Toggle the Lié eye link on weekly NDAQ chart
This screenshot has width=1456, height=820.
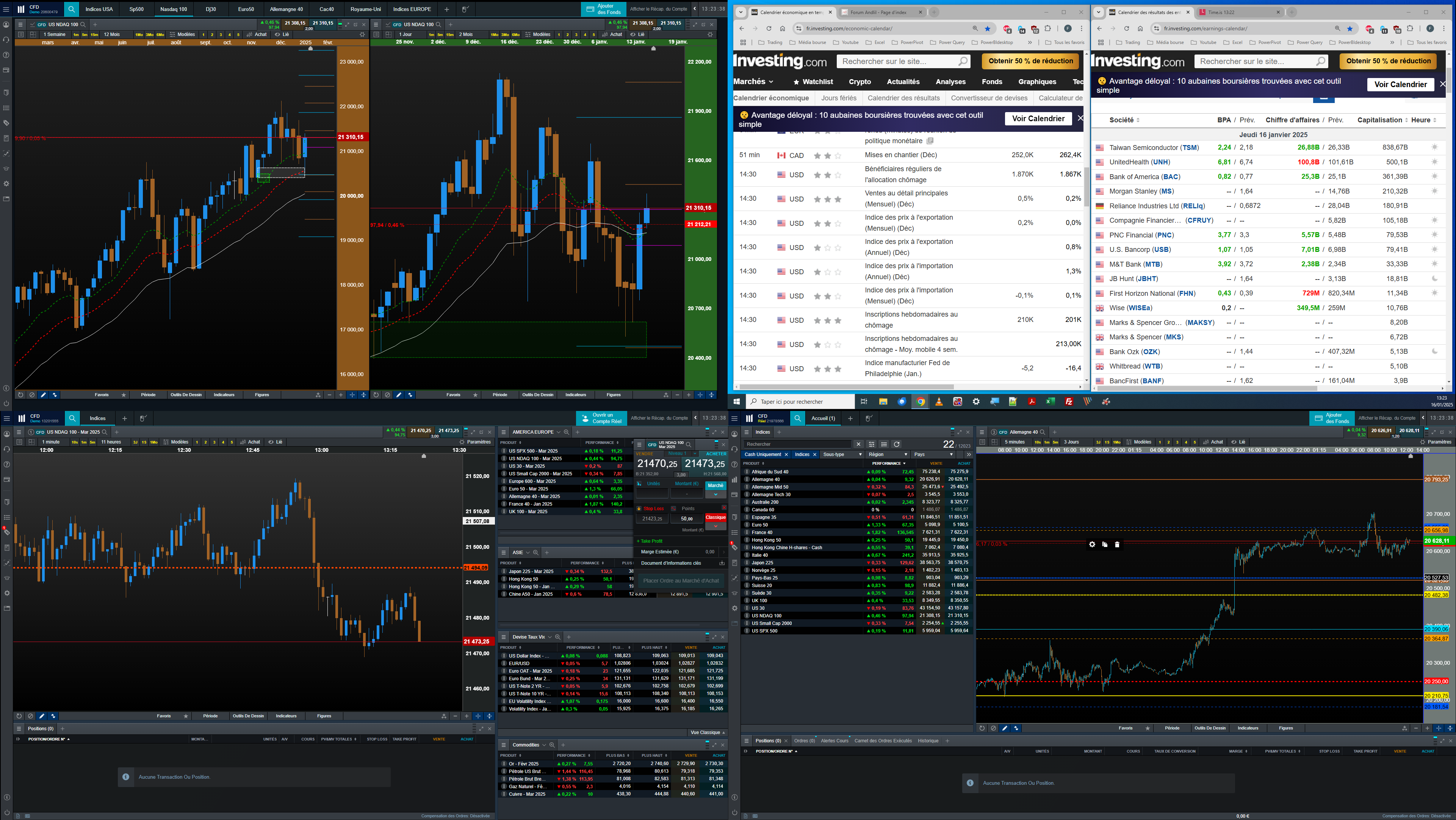[277, 34]
